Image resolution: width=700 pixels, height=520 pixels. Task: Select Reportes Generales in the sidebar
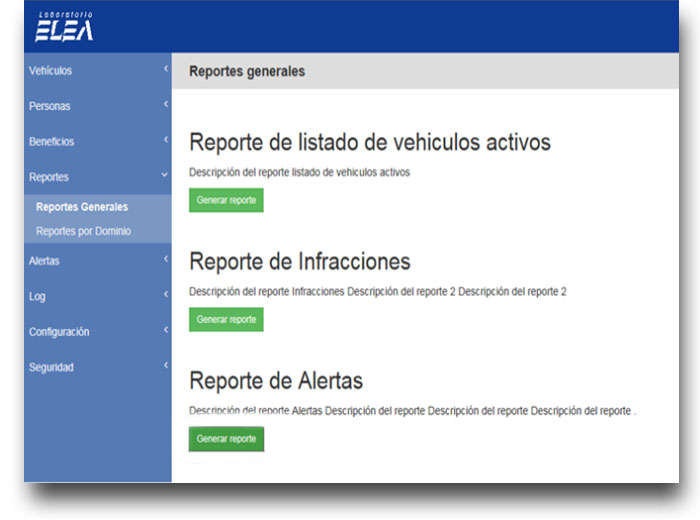82,207
